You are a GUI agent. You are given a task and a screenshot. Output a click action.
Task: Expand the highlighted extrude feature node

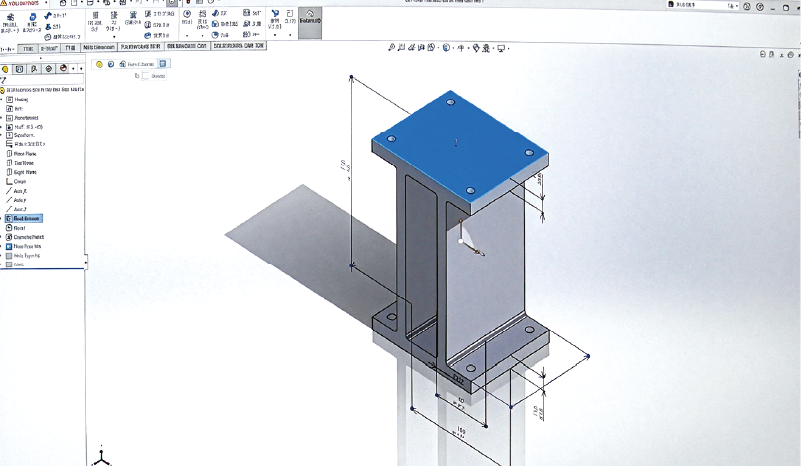coord(2,219)
